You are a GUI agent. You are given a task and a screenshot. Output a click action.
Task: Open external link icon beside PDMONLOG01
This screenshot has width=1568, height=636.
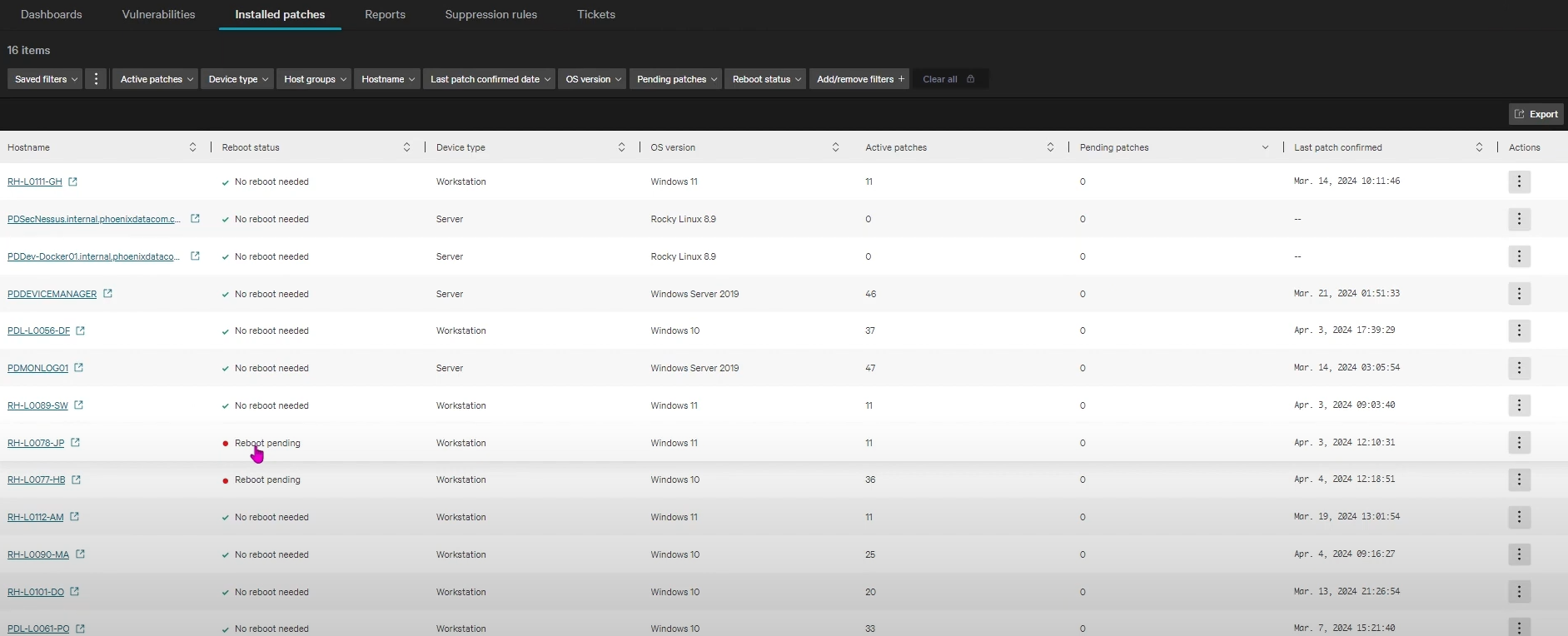[78, 367]
